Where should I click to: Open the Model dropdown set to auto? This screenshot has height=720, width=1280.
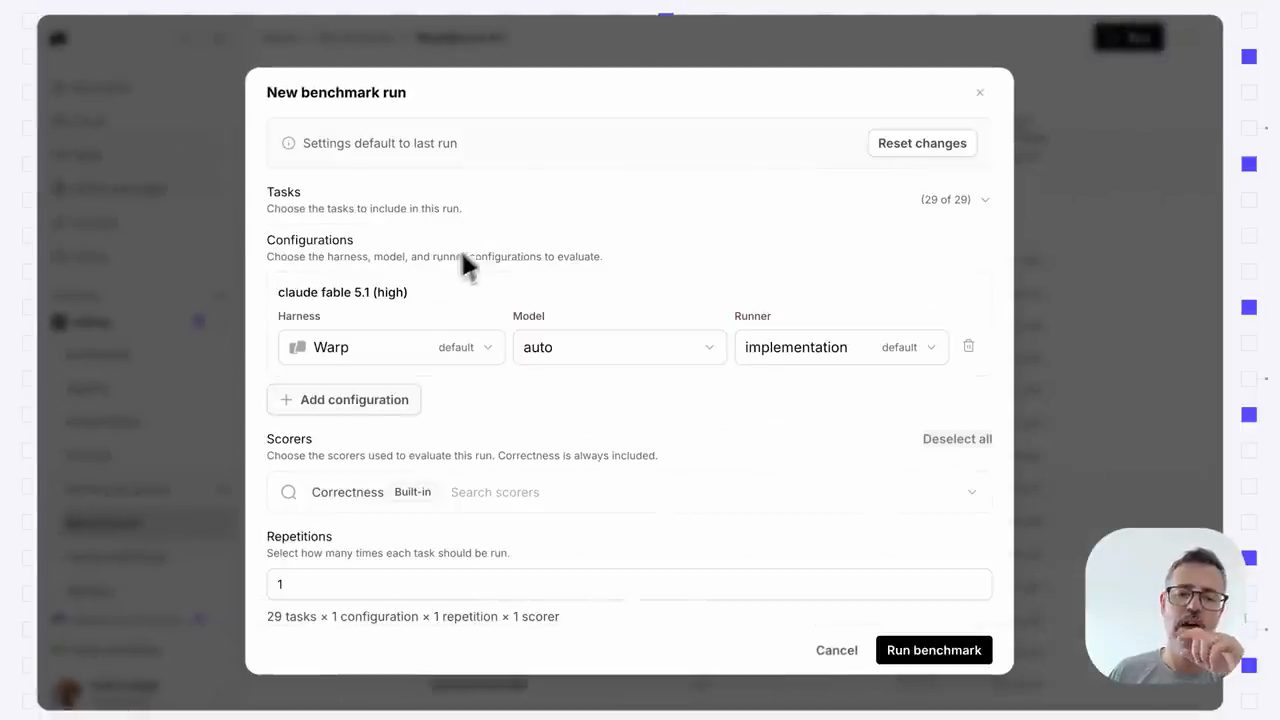(619, 347)
